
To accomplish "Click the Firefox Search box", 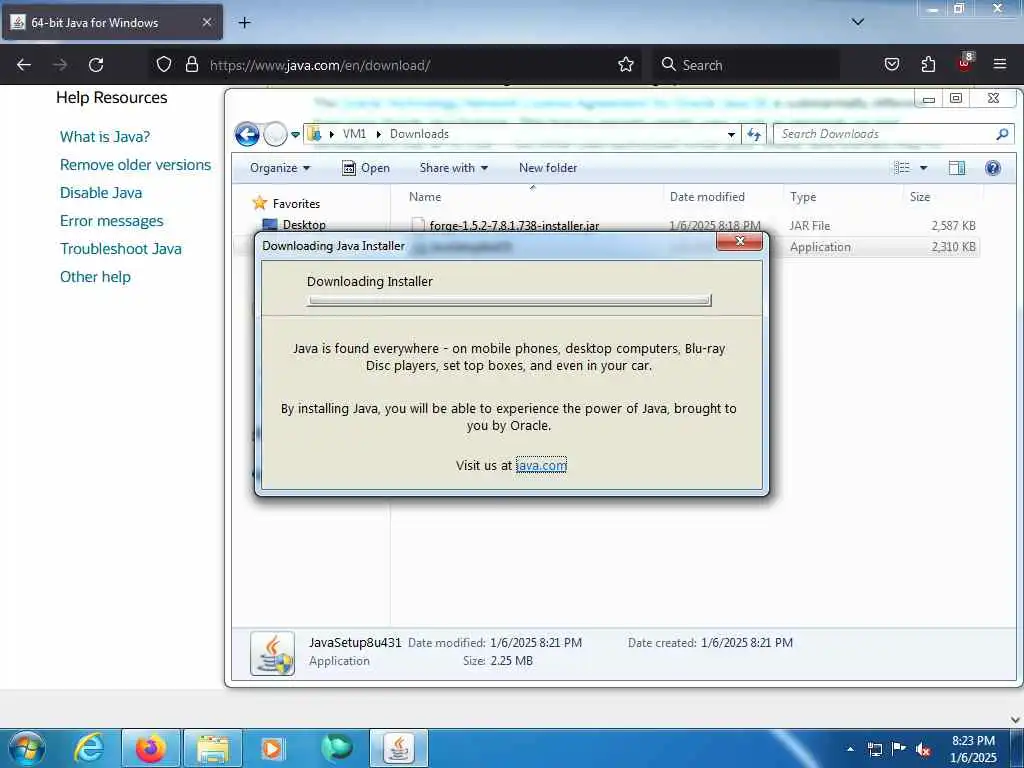I will point(748,65).
